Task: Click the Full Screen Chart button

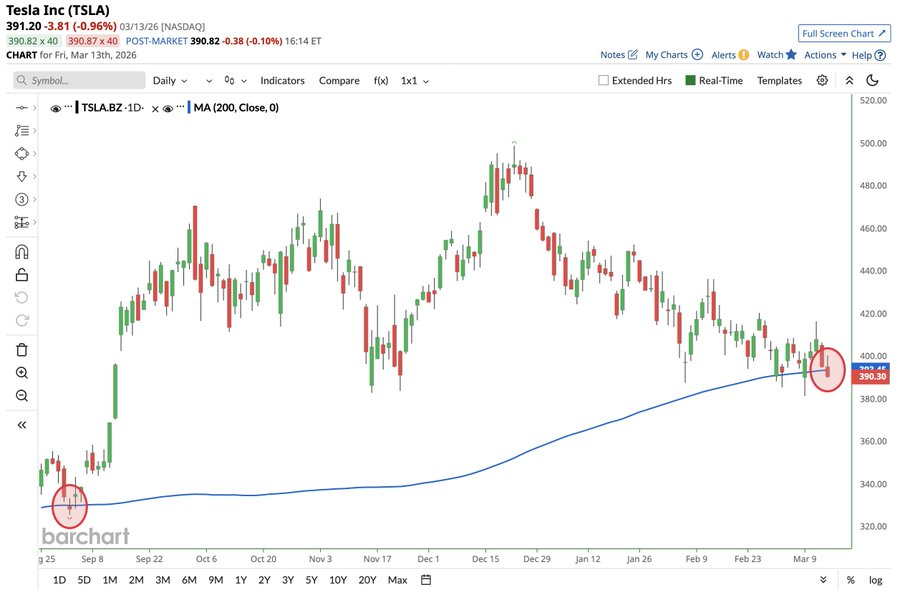Action: tap(844, 33)
